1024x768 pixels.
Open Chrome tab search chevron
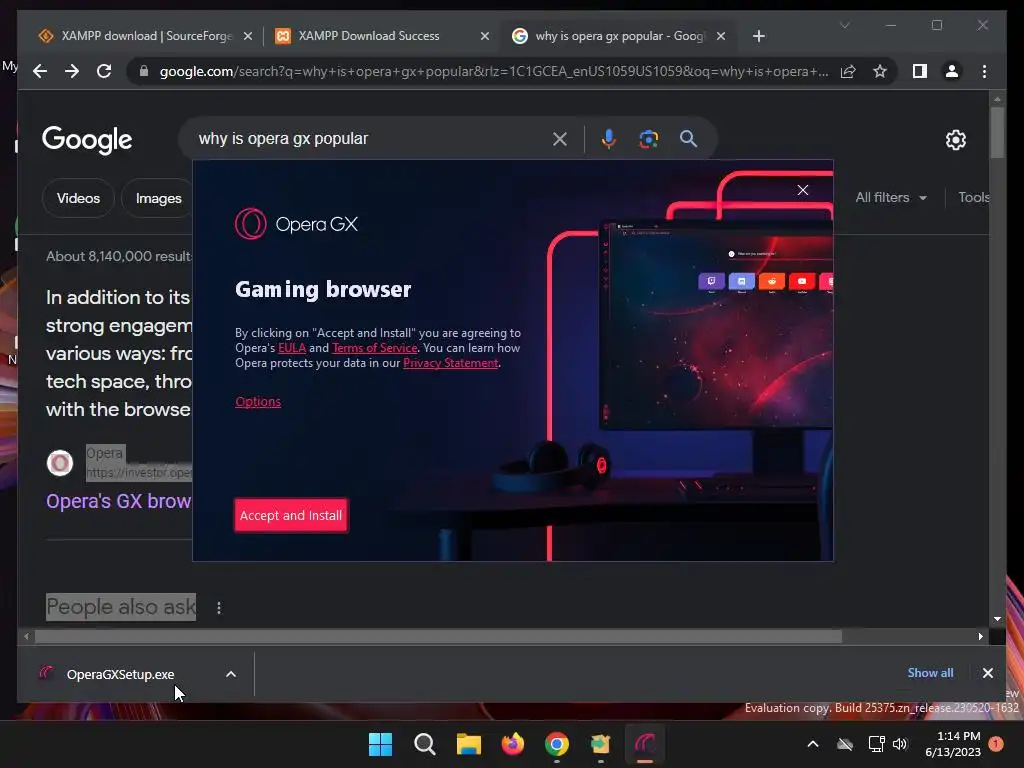(x=844, y=25)
